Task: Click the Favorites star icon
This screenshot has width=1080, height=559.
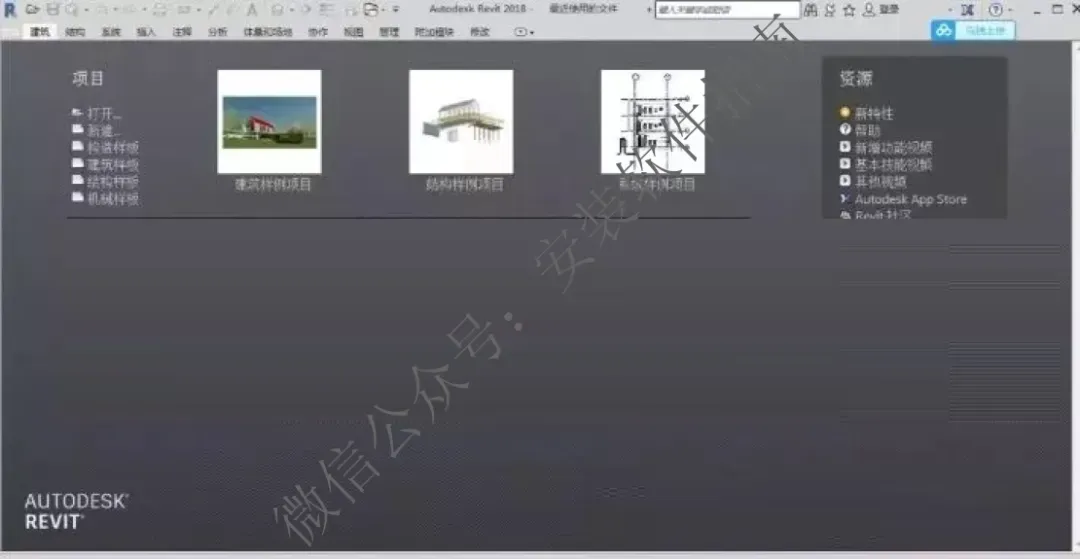Action: 849,10
